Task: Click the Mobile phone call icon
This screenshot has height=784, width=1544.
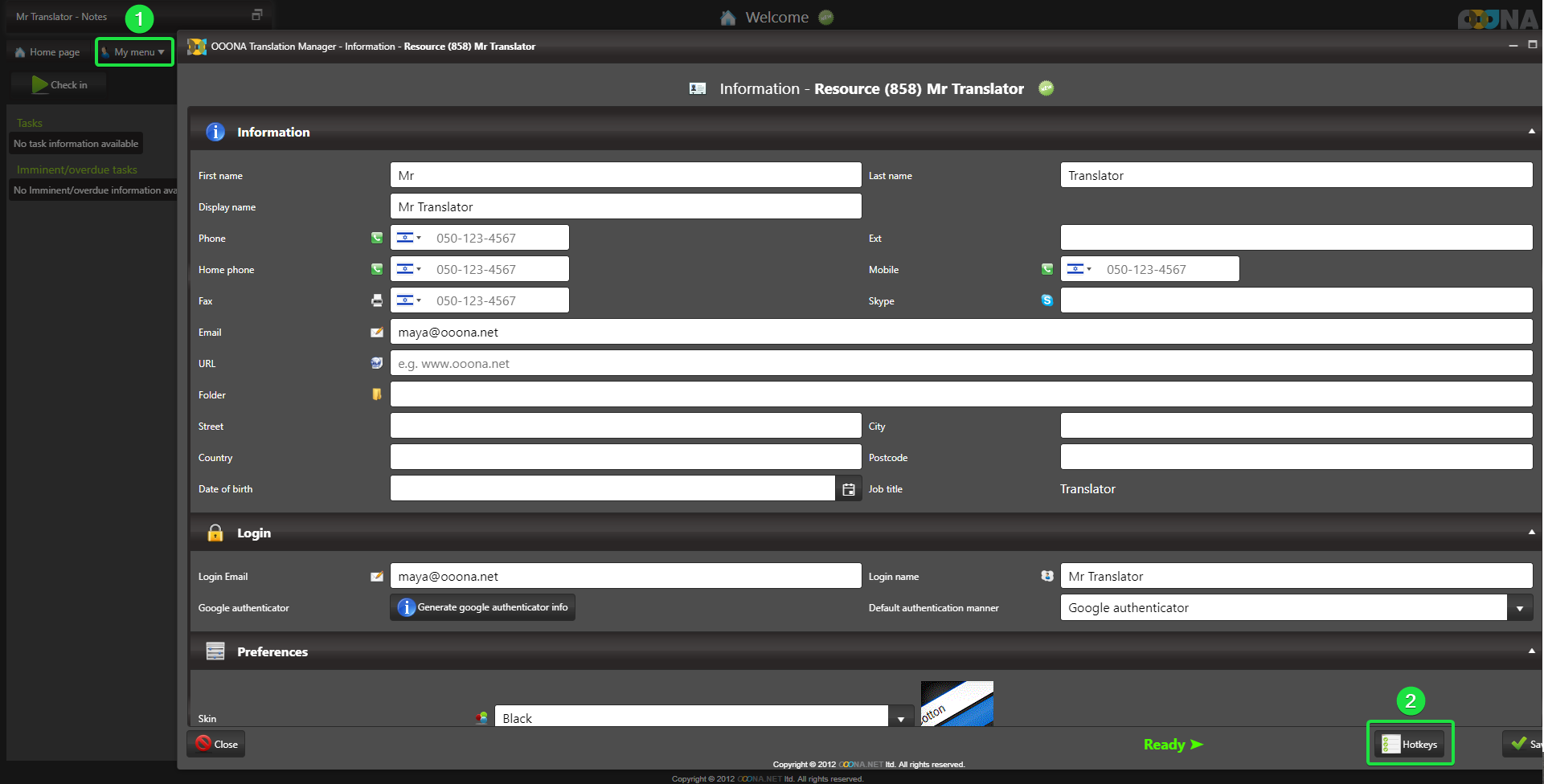Action: click(x=1046, y=269)
